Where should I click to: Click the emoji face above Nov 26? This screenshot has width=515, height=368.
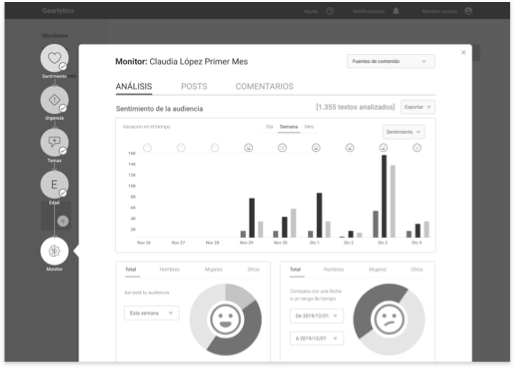[147, 148]
